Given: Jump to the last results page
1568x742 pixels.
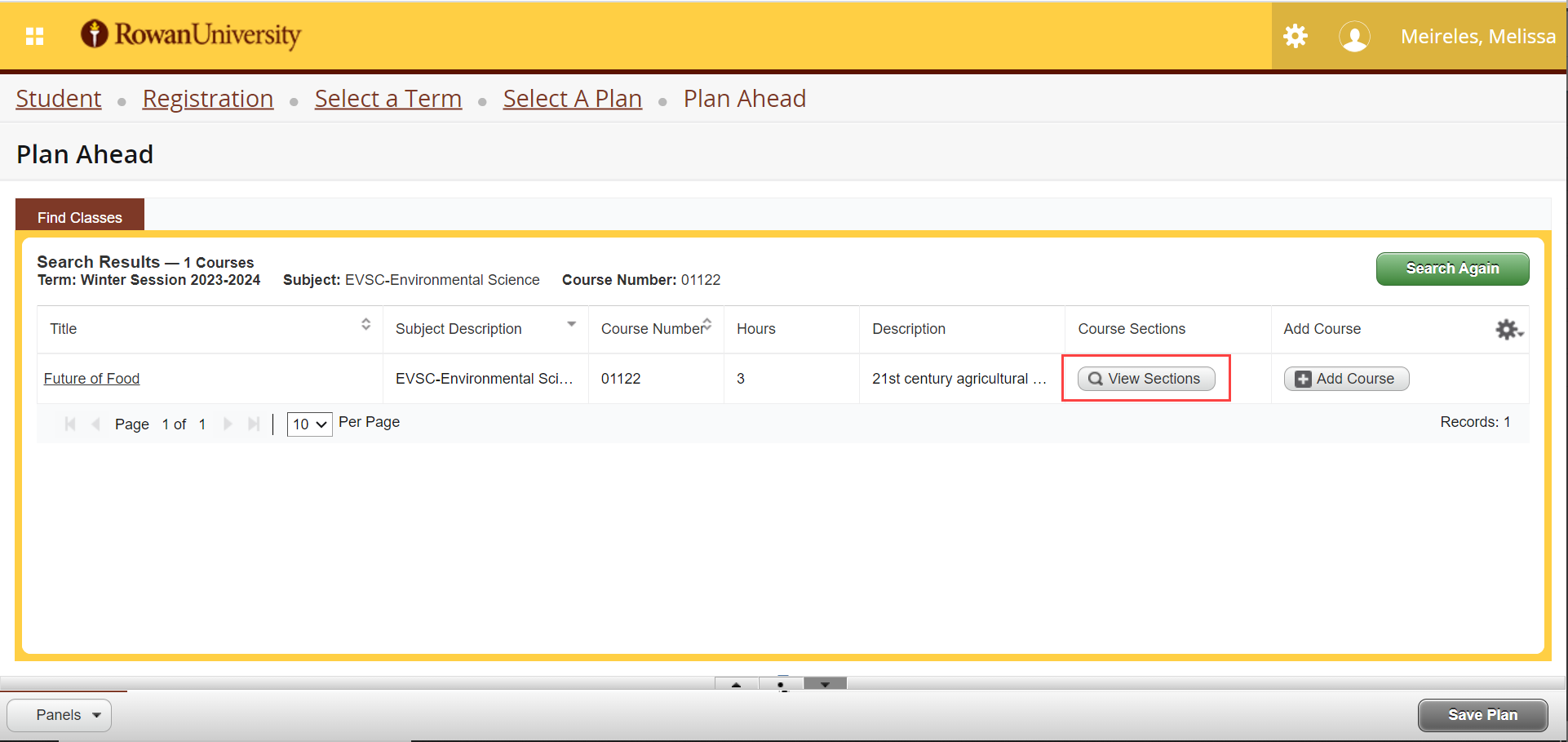Looking at the screenshot, I should (x=254, y=424).
